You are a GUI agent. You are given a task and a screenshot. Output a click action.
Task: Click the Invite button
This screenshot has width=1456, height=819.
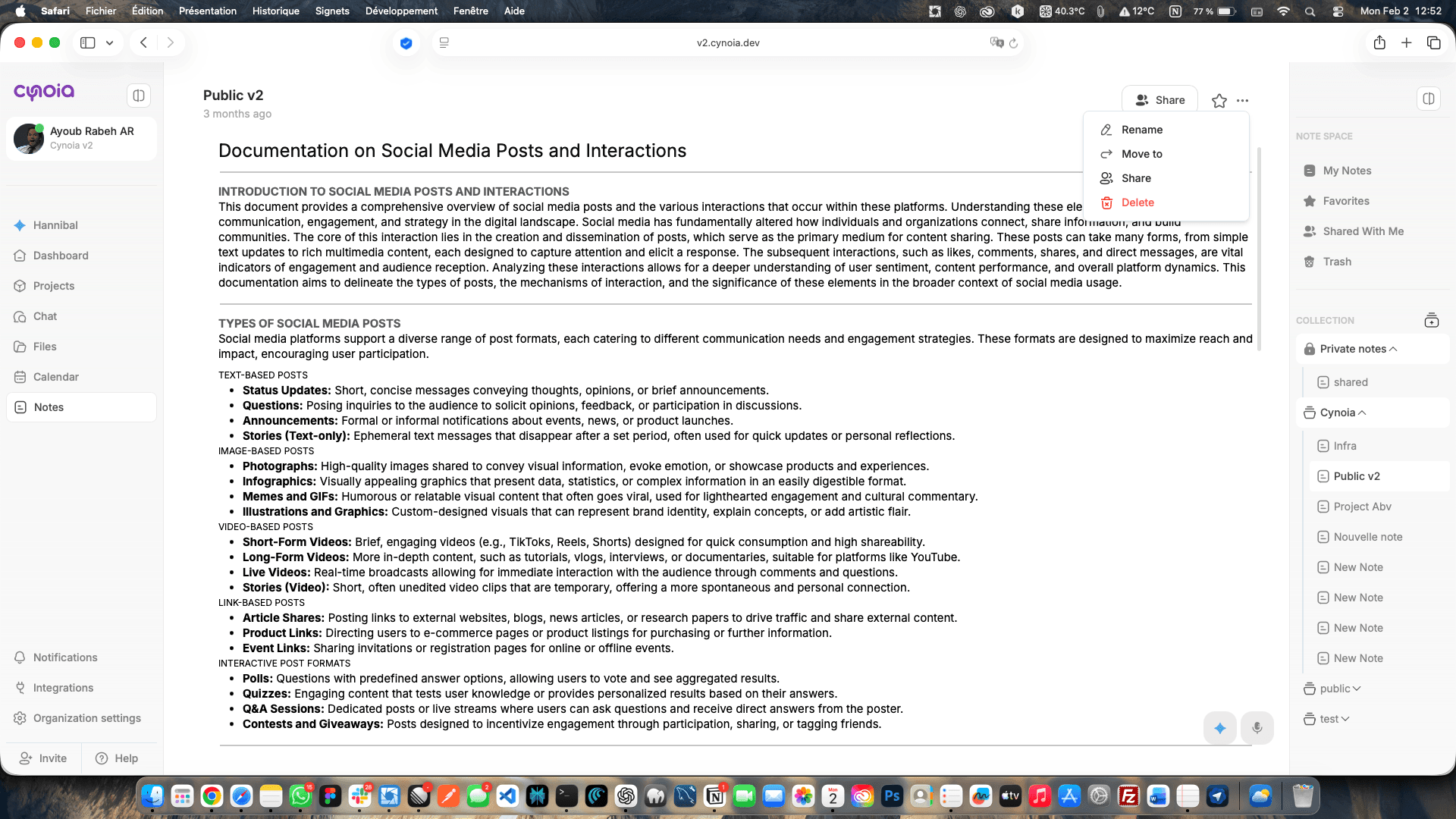pos(44,758)
